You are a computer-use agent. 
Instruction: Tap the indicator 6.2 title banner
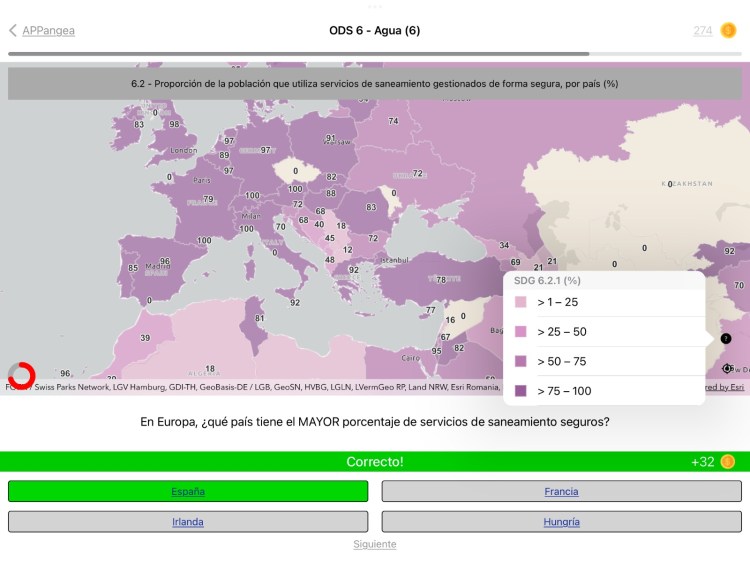[x=374, y=84]
